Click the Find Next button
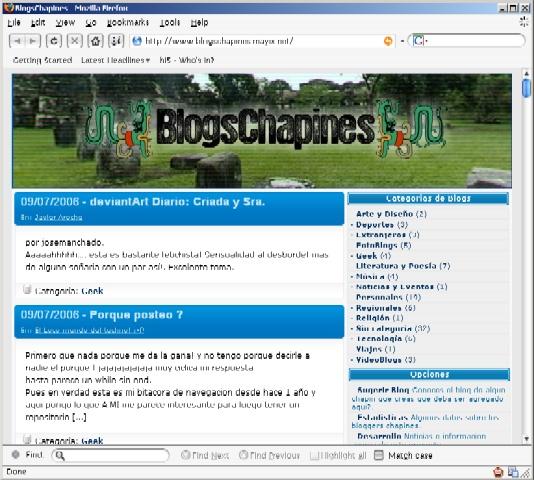534x480 pixels. 205,455
